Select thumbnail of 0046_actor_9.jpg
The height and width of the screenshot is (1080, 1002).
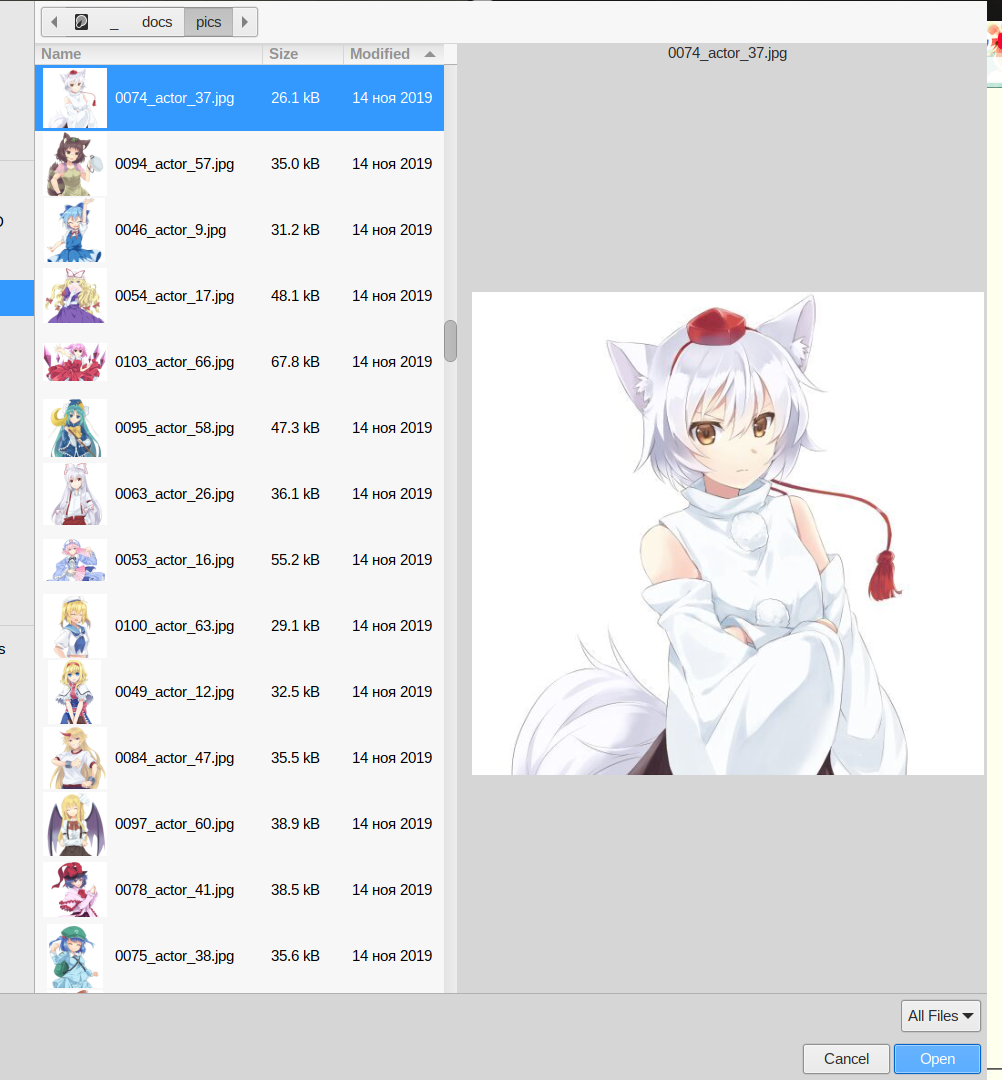point(75,230)
